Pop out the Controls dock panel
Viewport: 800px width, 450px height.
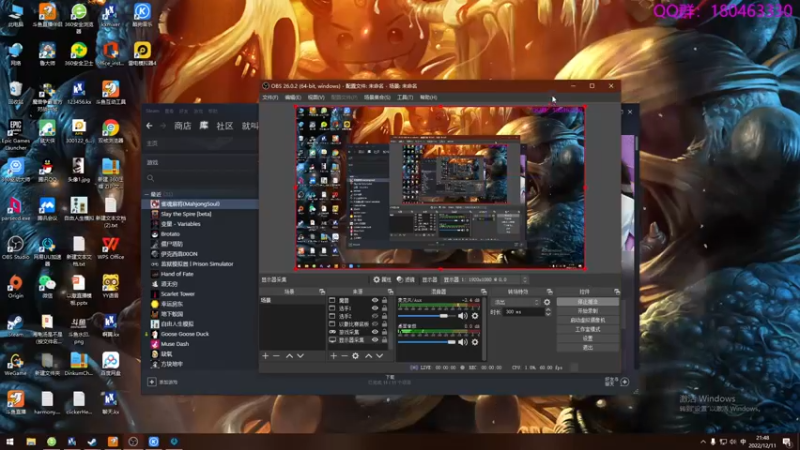click(617, 292)
